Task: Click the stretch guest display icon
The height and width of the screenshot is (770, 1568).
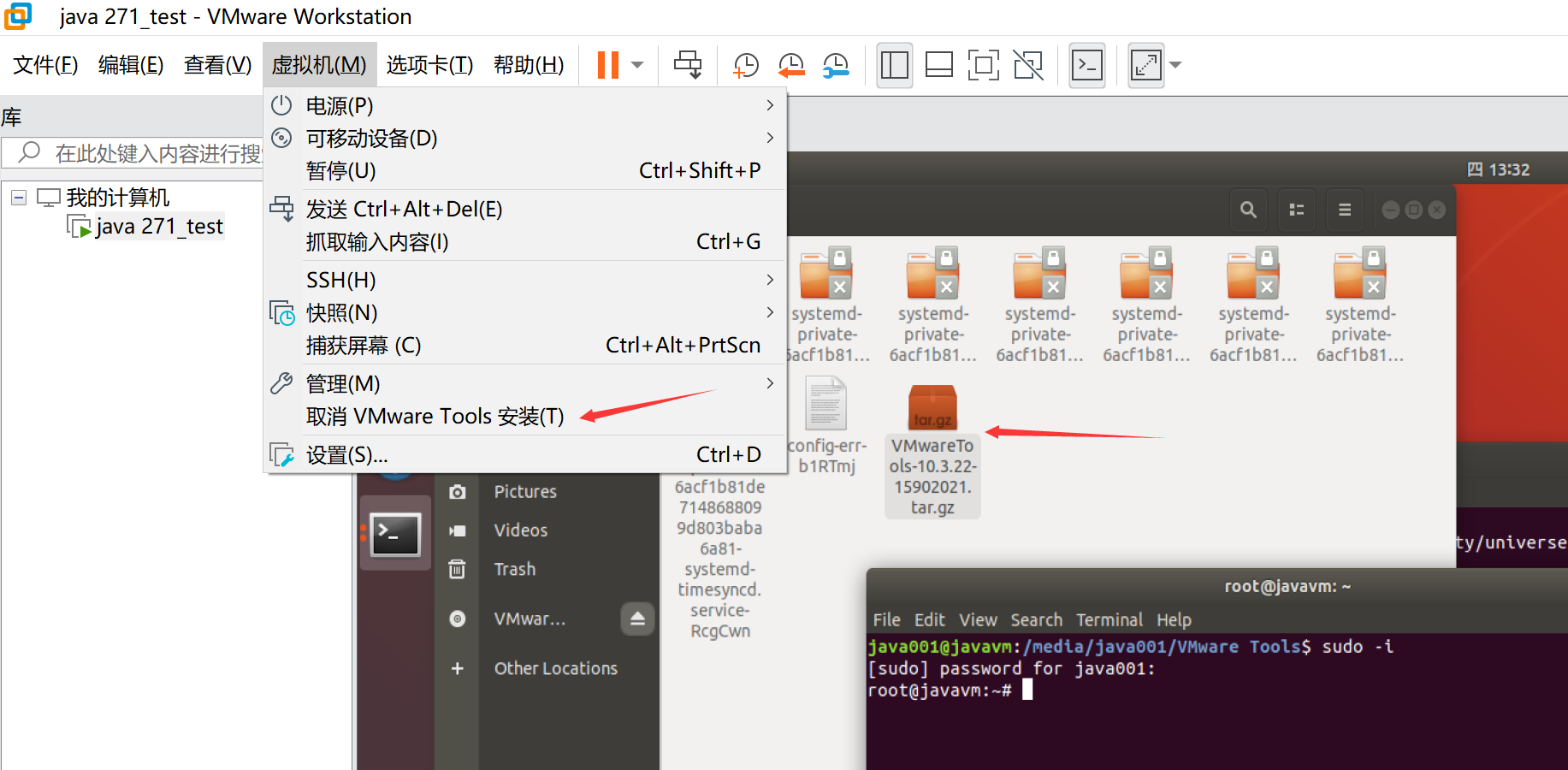Action: (1146, 65)
